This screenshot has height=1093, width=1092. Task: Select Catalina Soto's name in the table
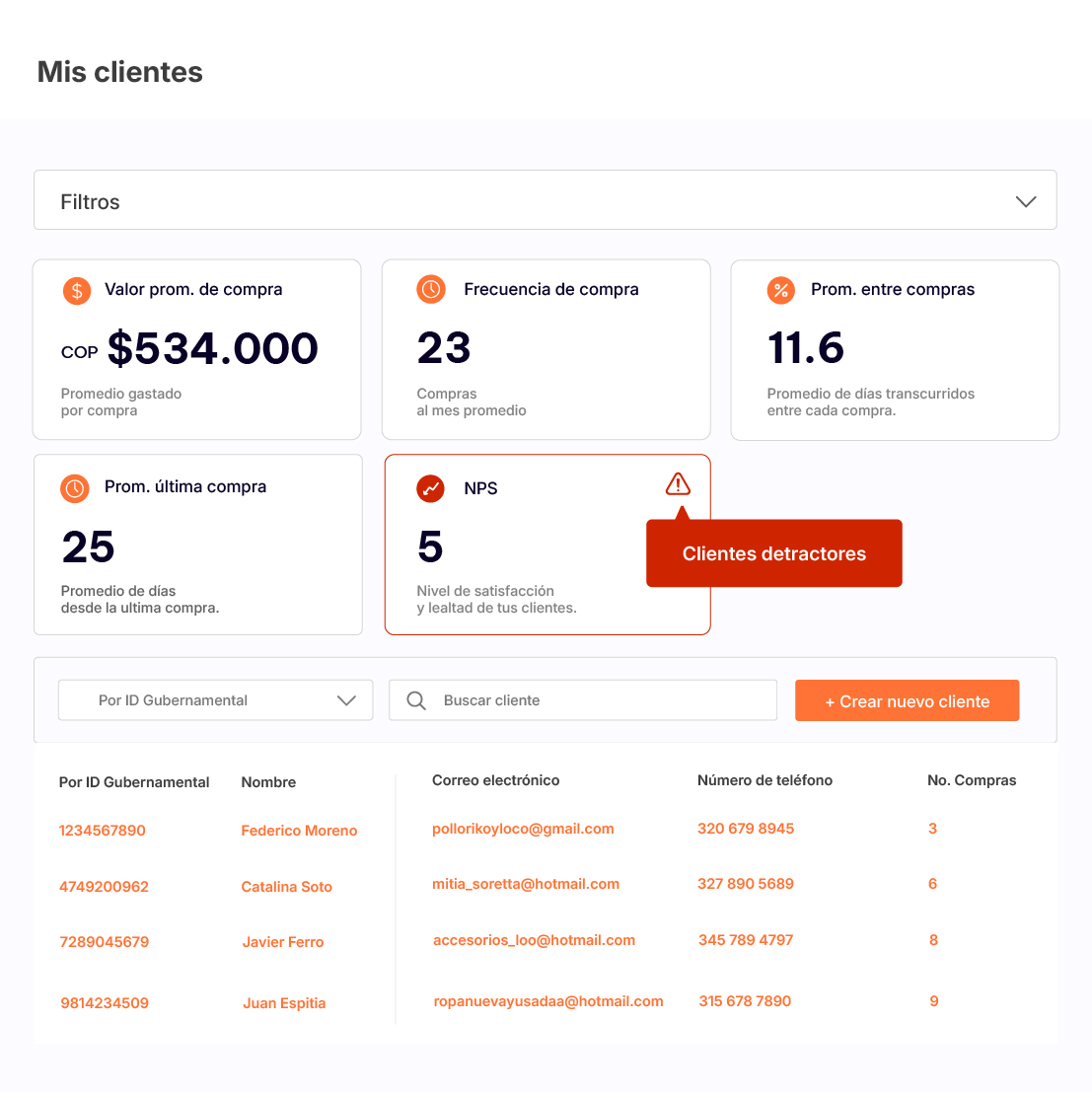286,887
